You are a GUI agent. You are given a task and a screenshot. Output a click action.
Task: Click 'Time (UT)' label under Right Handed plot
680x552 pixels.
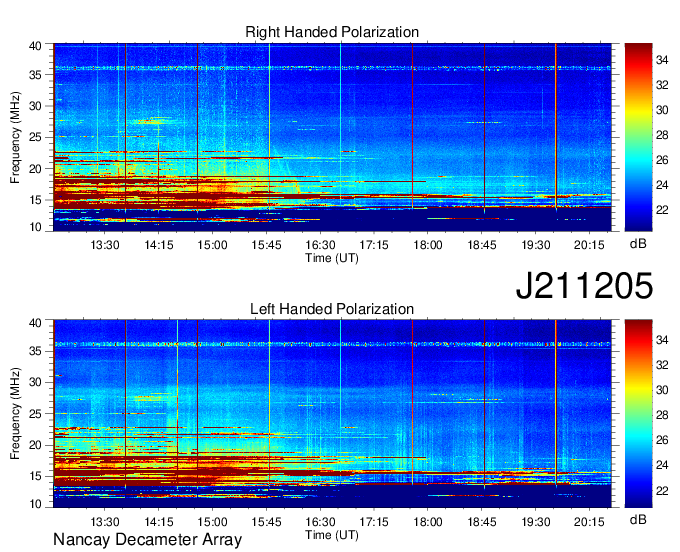332,258
